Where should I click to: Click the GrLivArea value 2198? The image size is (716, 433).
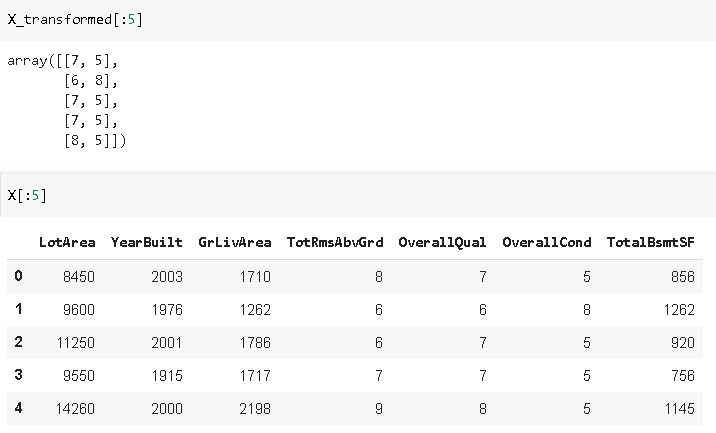click(x=255, y=409)
